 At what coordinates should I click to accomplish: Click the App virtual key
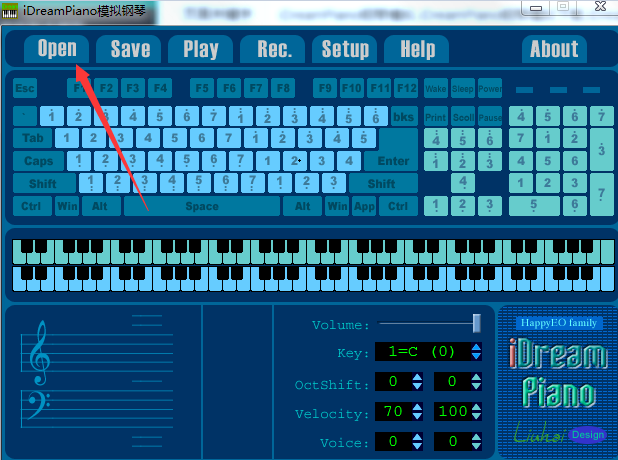(364, 206)
